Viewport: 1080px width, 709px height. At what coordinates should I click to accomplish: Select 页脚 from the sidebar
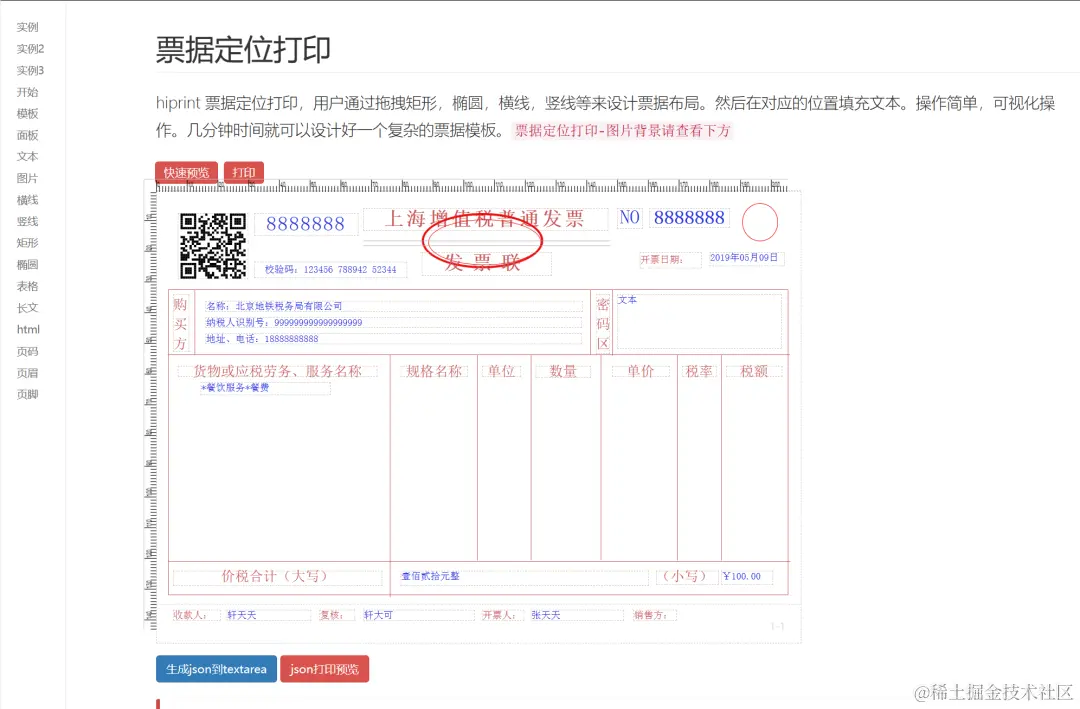tap(28, 394)
